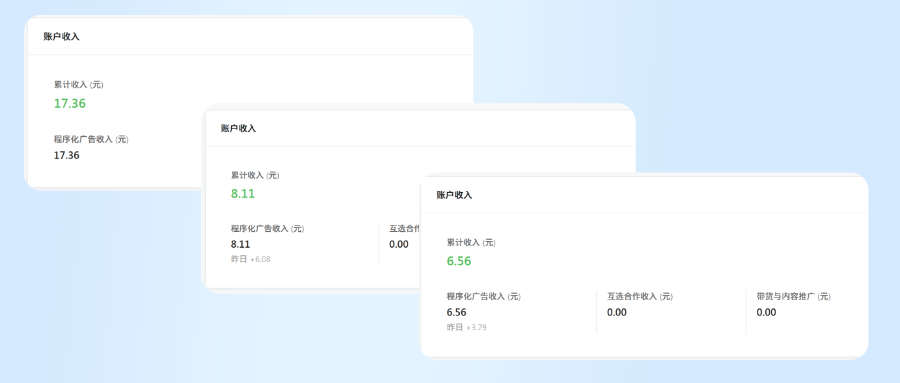
Task: Click 互选合作收入 (元) label in the 6.56 card
Action: (x=640, y=296)
